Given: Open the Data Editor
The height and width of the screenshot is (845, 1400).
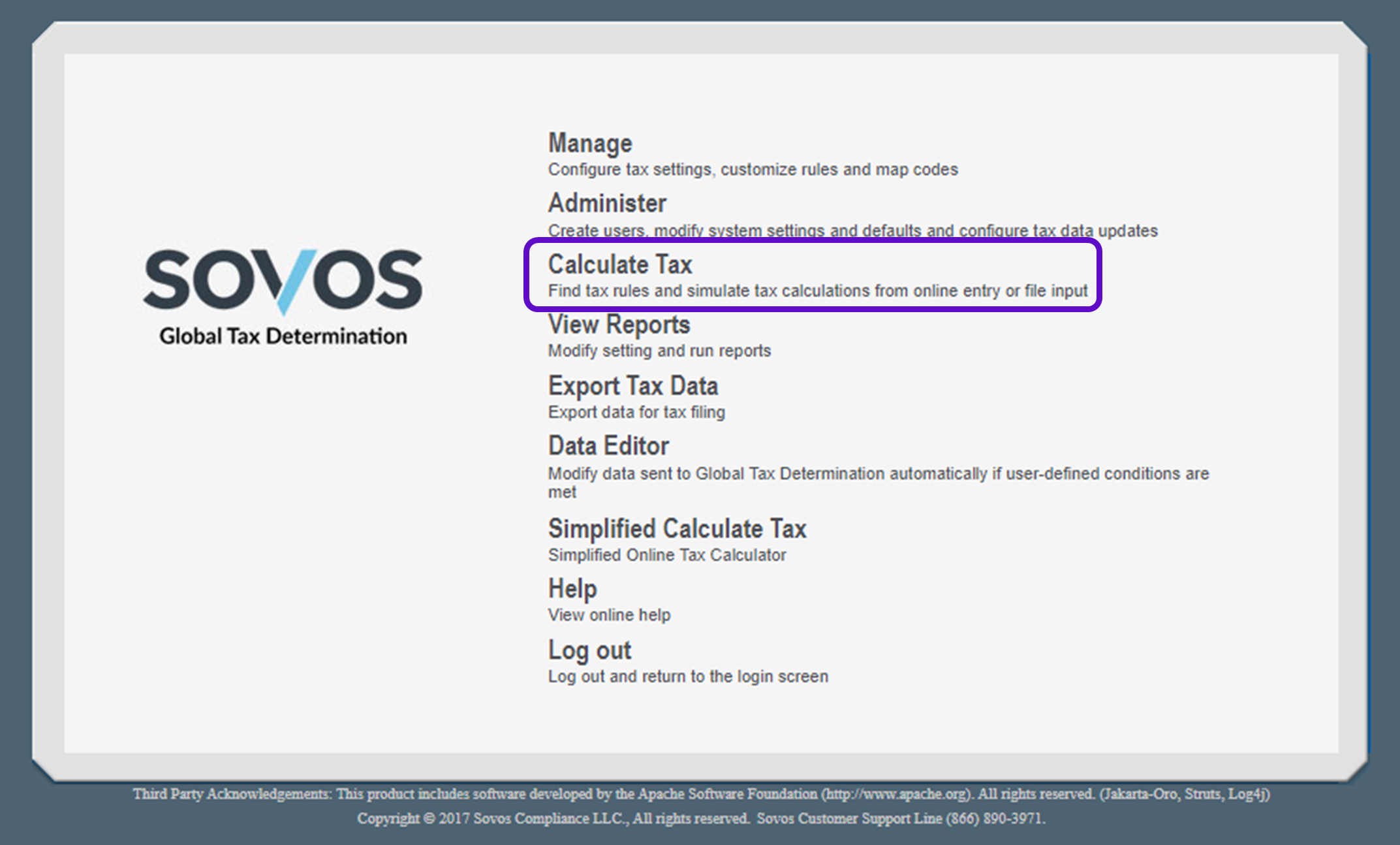Looking at the screenshot, I should pyautogui.click(x=608, y=446).
